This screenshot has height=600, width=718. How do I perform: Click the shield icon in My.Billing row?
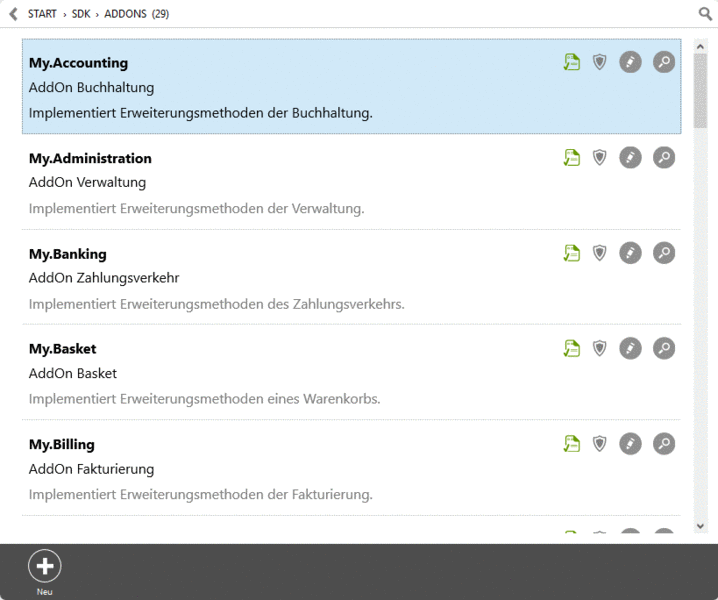coord(599,444)
